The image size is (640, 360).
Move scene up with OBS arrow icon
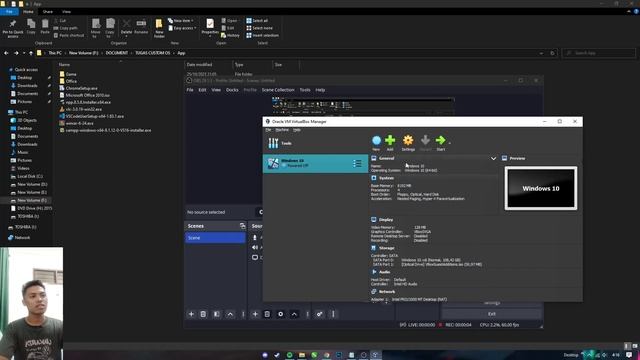pyautogui.click(x=230, y=314)
